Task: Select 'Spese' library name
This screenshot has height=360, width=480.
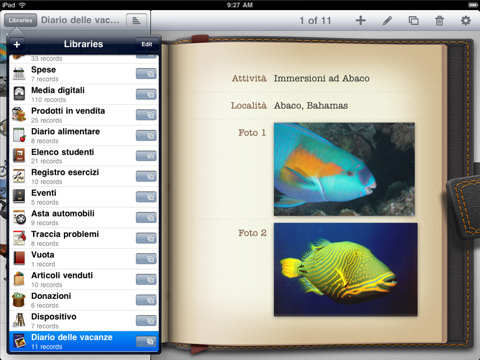Action: (x=43, y=70)
